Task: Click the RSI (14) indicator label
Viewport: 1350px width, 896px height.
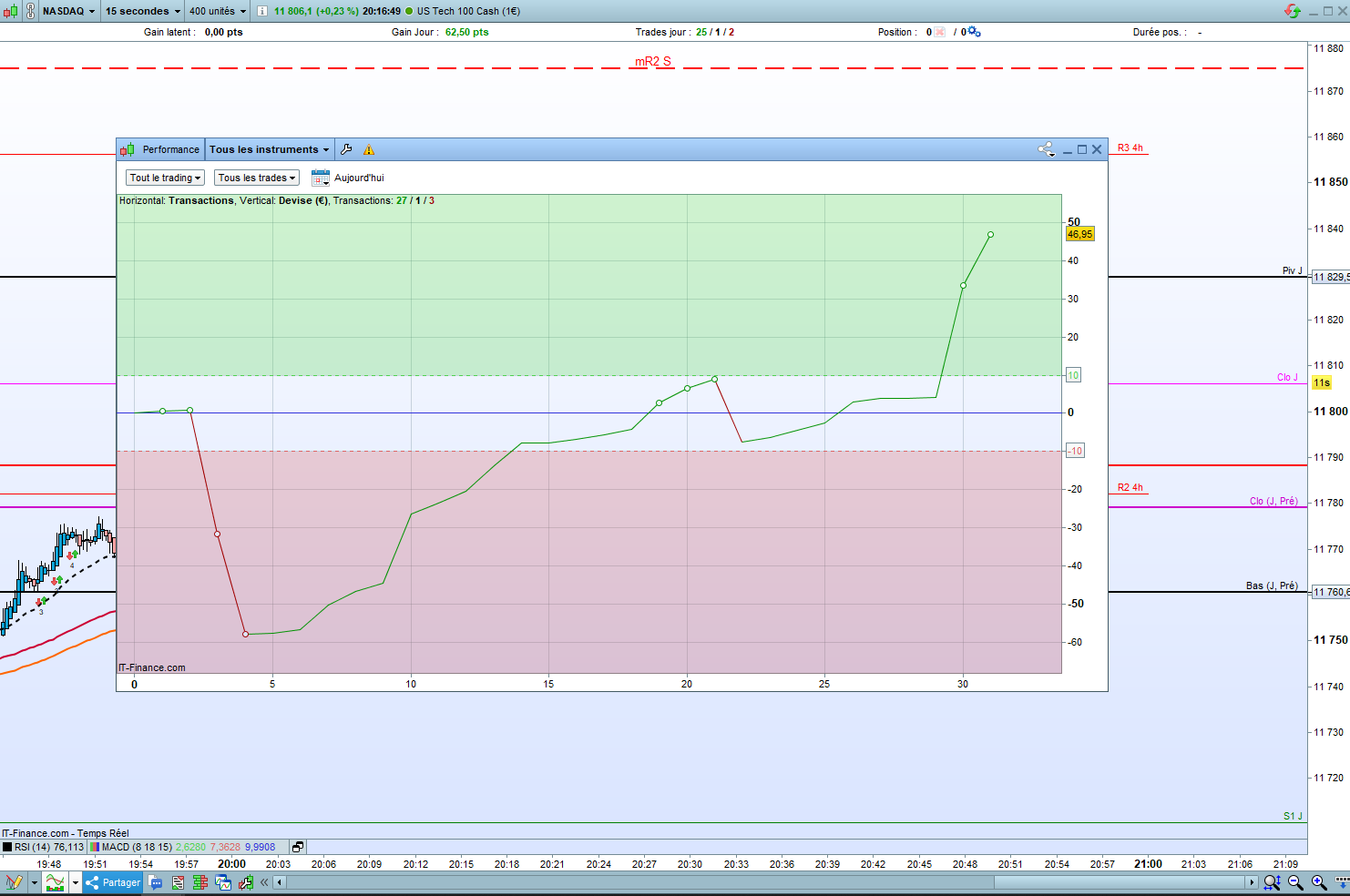Action: (49, 847)
